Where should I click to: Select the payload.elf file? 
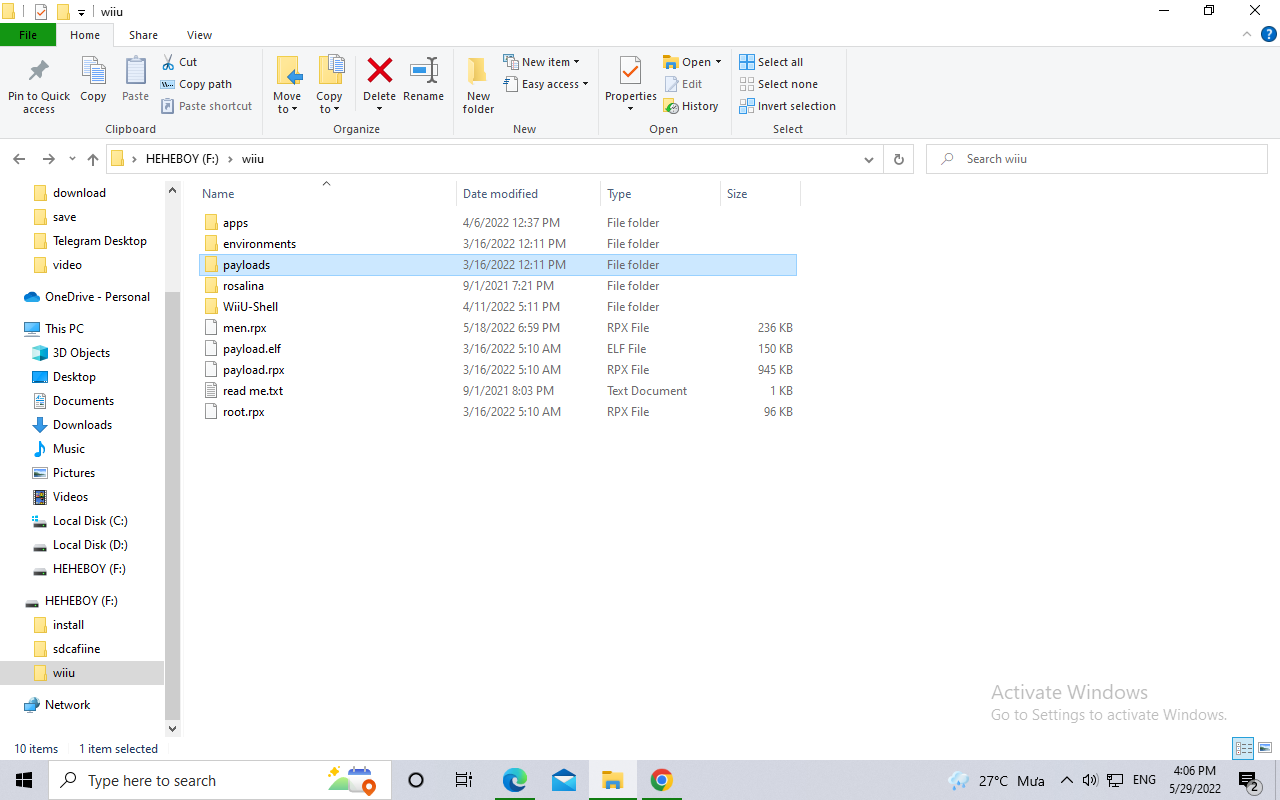pos(497,349)
